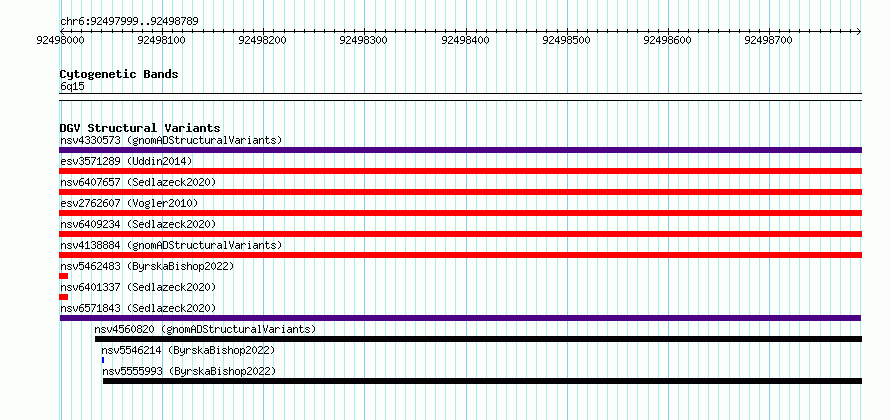Screen dimensions: 890x420
Task: Open nsv5462483 (ByrskaBishop2022) variant label
Action: [147, 266]
